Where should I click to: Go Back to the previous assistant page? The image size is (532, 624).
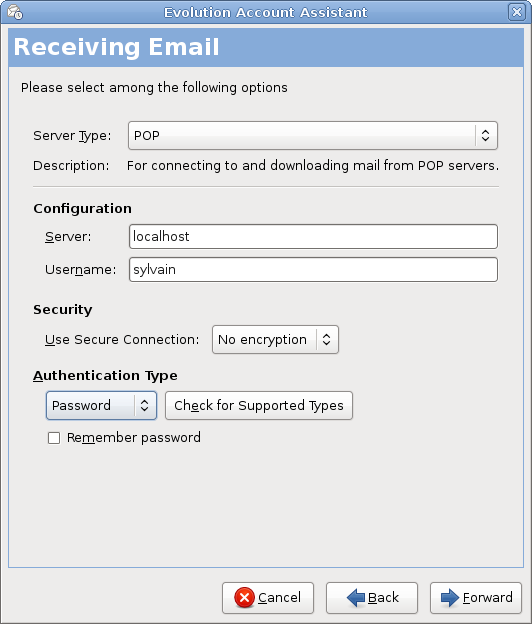372,598
